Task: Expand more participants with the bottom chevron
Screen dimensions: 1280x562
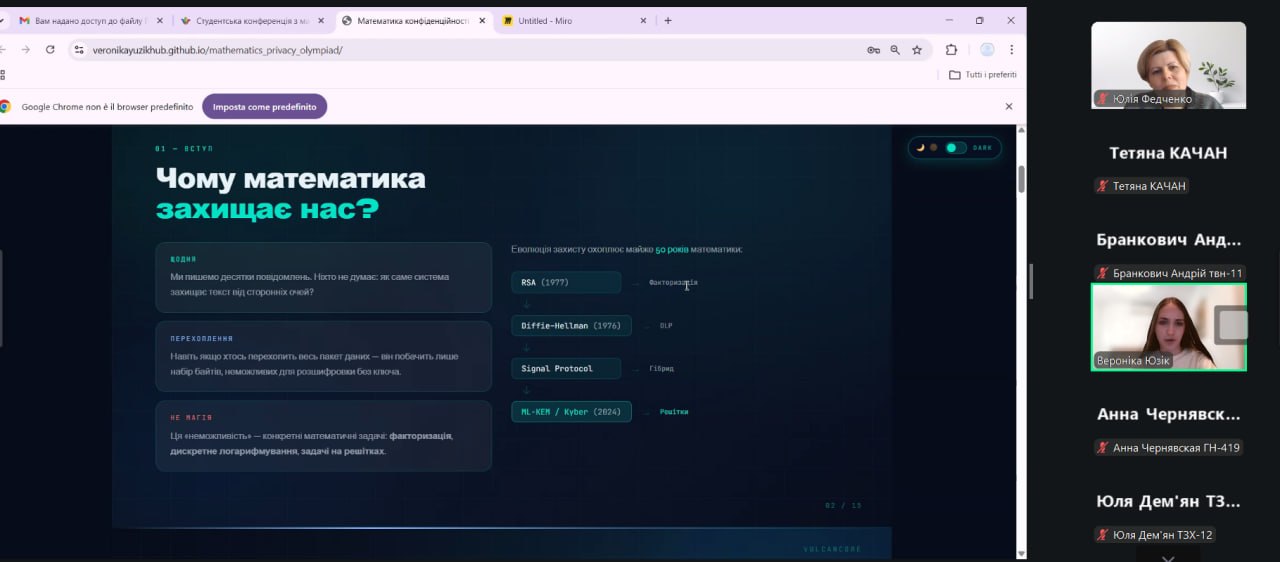Action: click(1167, 556)
